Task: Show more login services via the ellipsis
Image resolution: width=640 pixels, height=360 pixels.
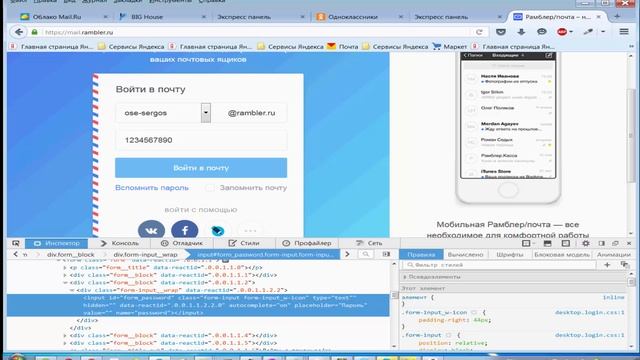Action: tap(250, 231)
